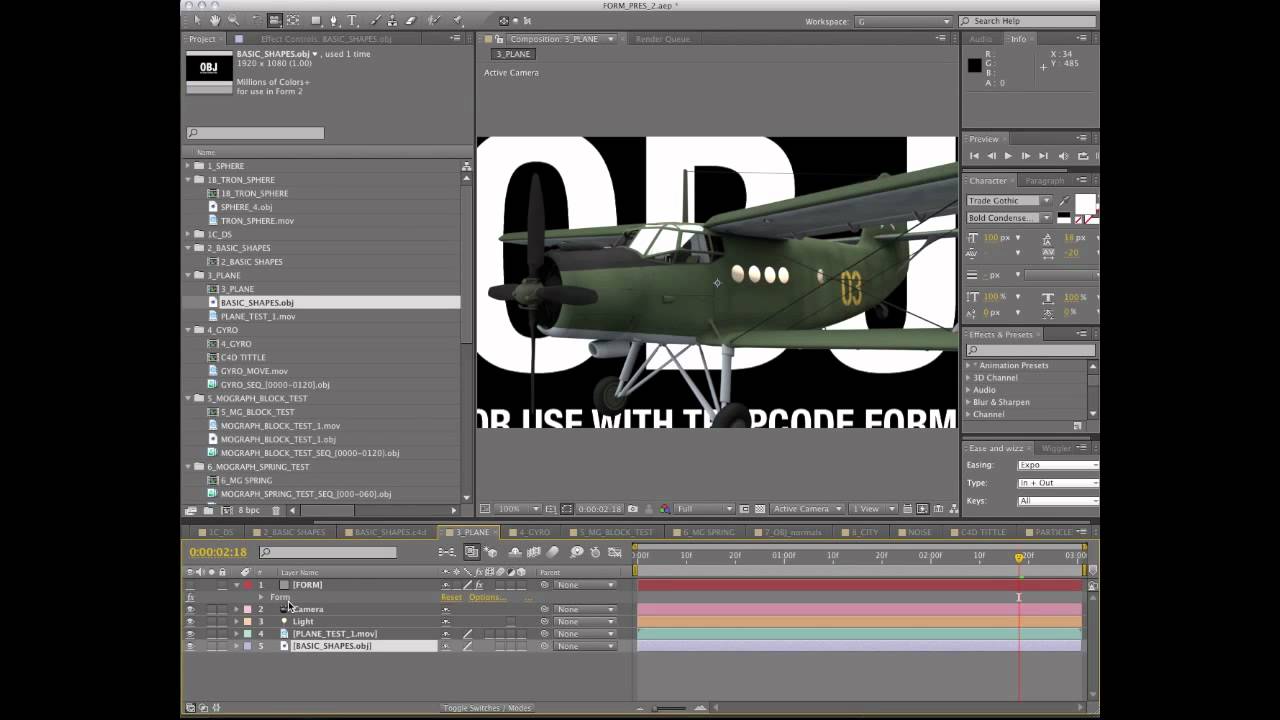Switch to the Paragraph panel tab
Image resolution: width=1280 pixels, height=720 pixels.
1044,181
